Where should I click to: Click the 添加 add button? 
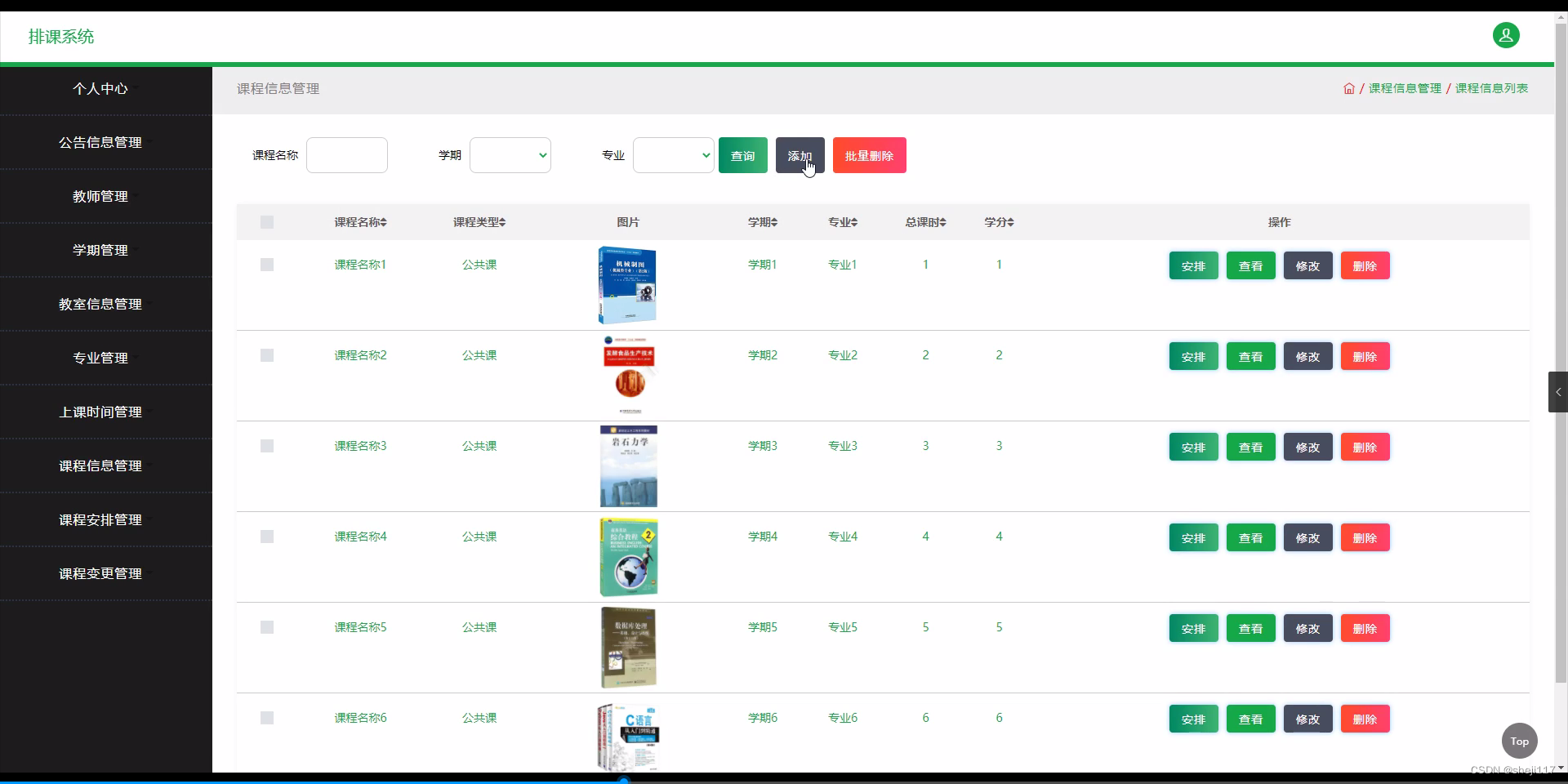pos(800,155)
